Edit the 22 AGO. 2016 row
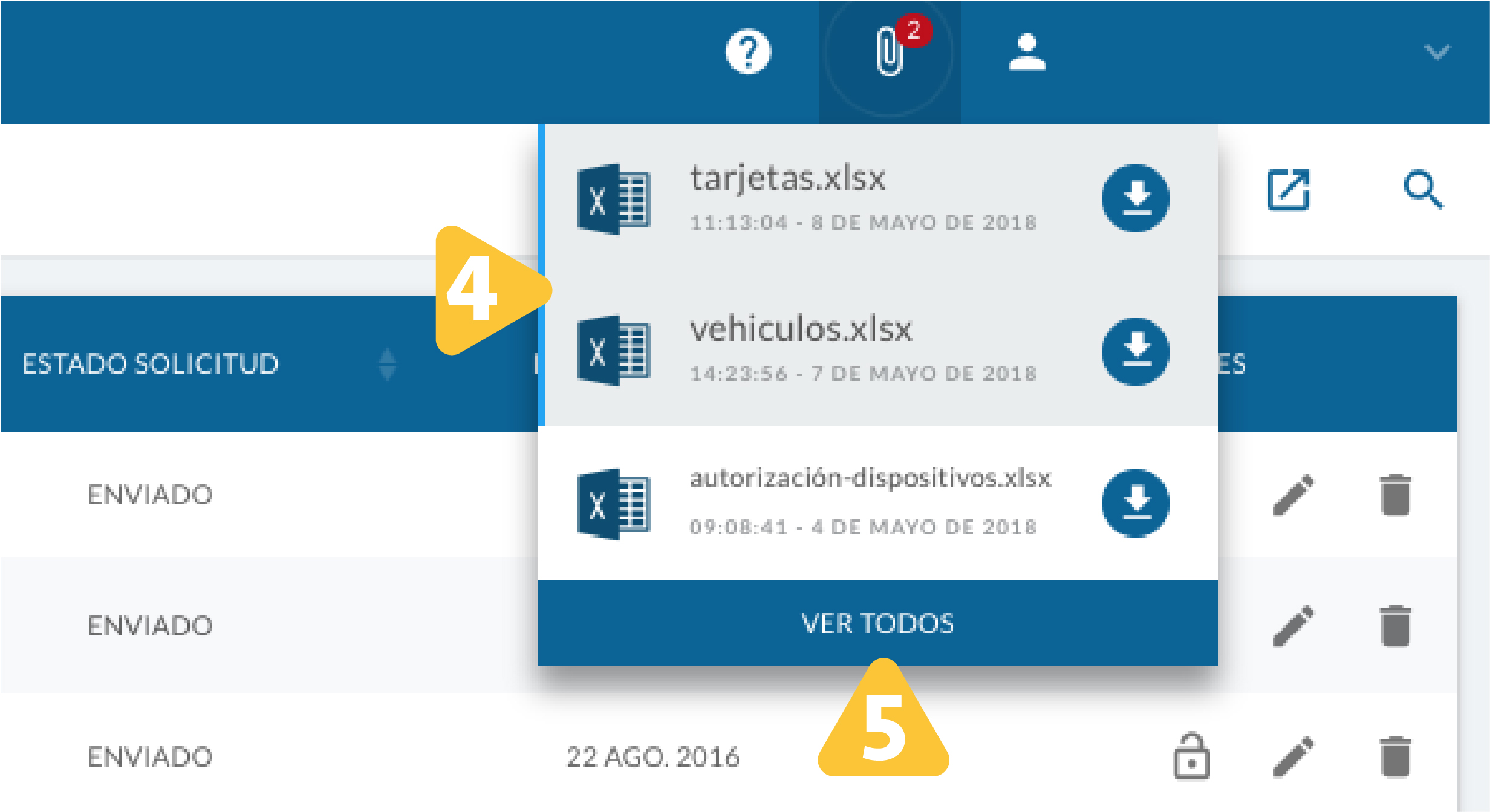The height and width of the screenshot is (812, 1490). click(1293, 756)
